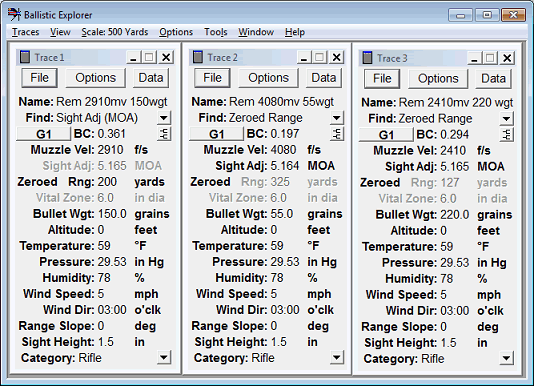The width and height of the screenshot is (534, 386).
Task: Expand the Find dropdown in Trace 2
Action: 337,118
